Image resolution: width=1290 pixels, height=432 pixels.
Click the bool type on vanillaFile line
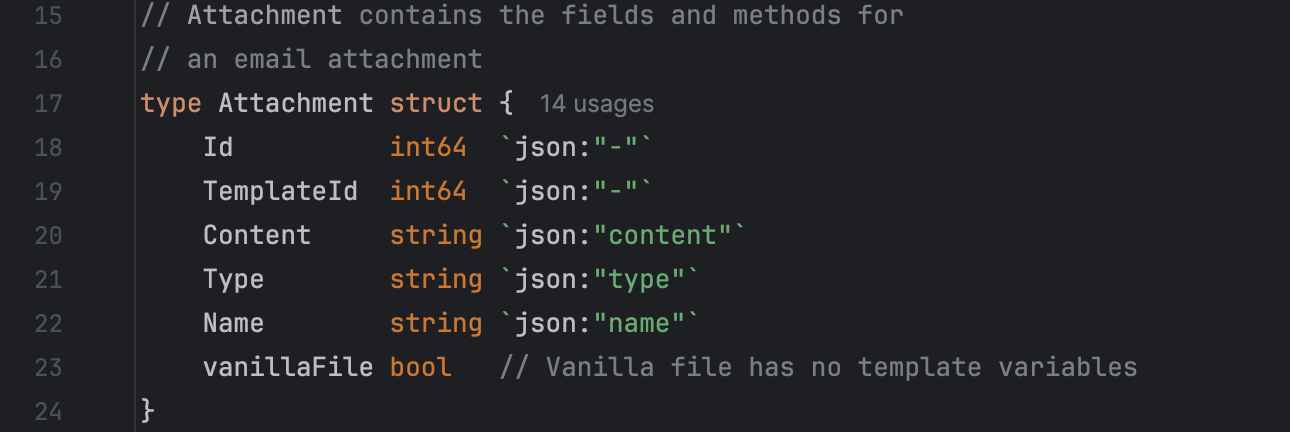coord(420,368)
